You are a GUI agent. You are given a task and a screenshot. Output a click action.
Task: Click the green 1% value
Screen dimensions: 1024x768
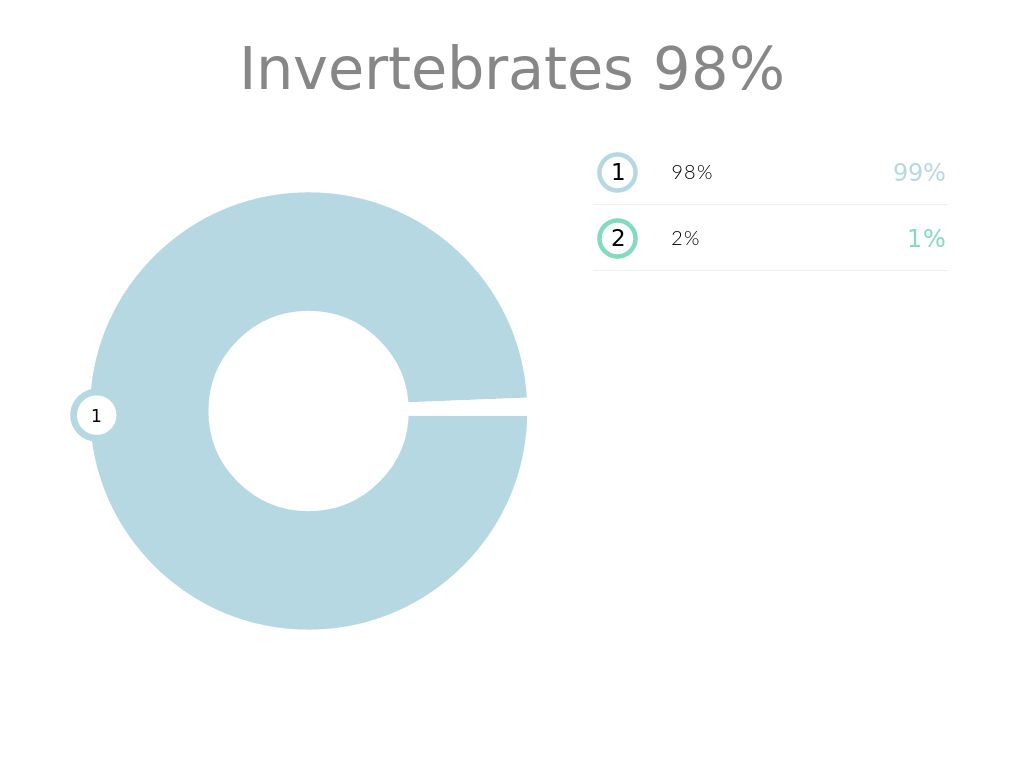click(925, 239)
